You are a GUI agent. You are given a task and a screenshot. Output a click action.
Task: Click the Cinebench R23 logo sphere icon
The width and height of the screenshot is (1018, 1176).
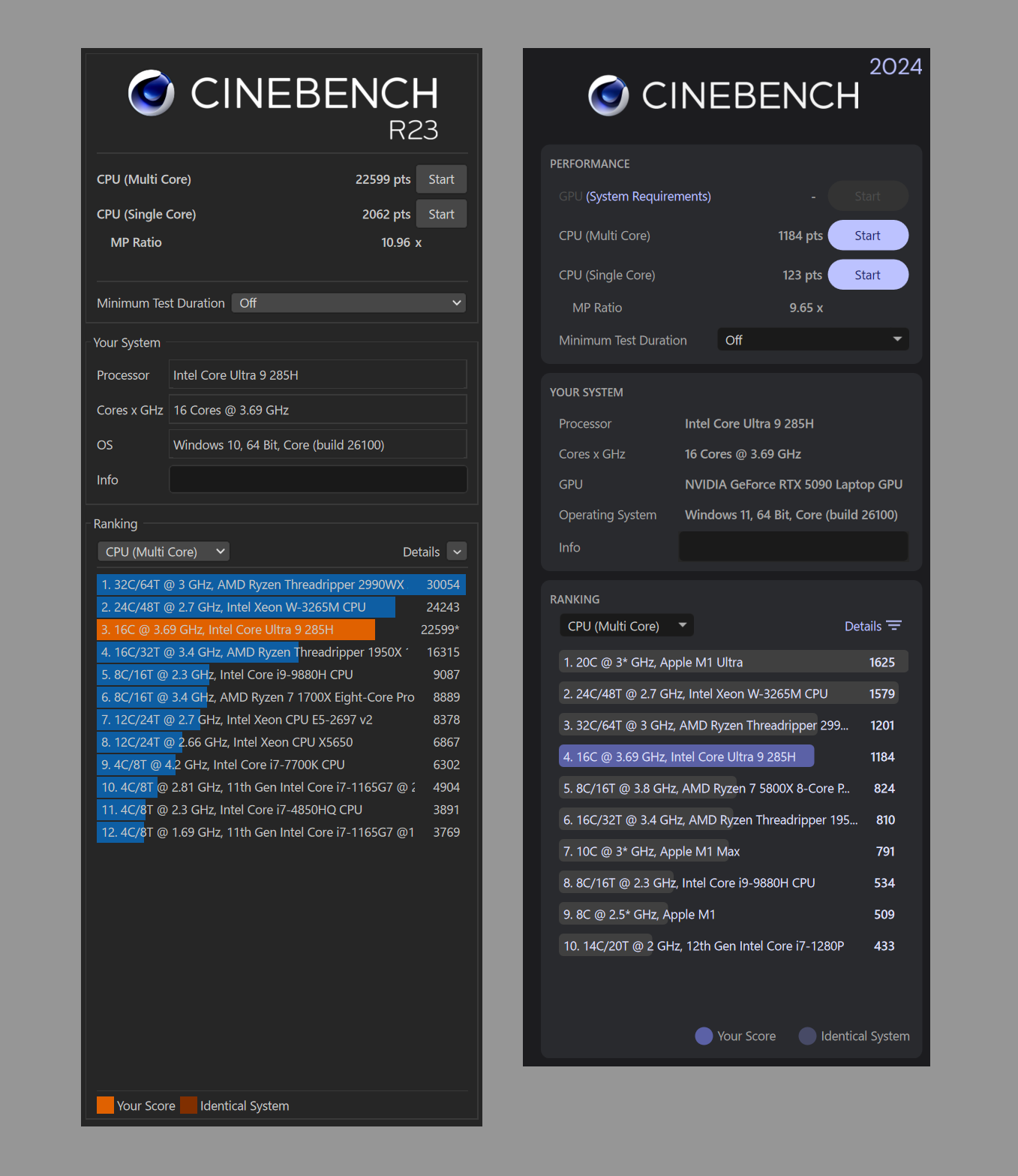coord(152,93)
